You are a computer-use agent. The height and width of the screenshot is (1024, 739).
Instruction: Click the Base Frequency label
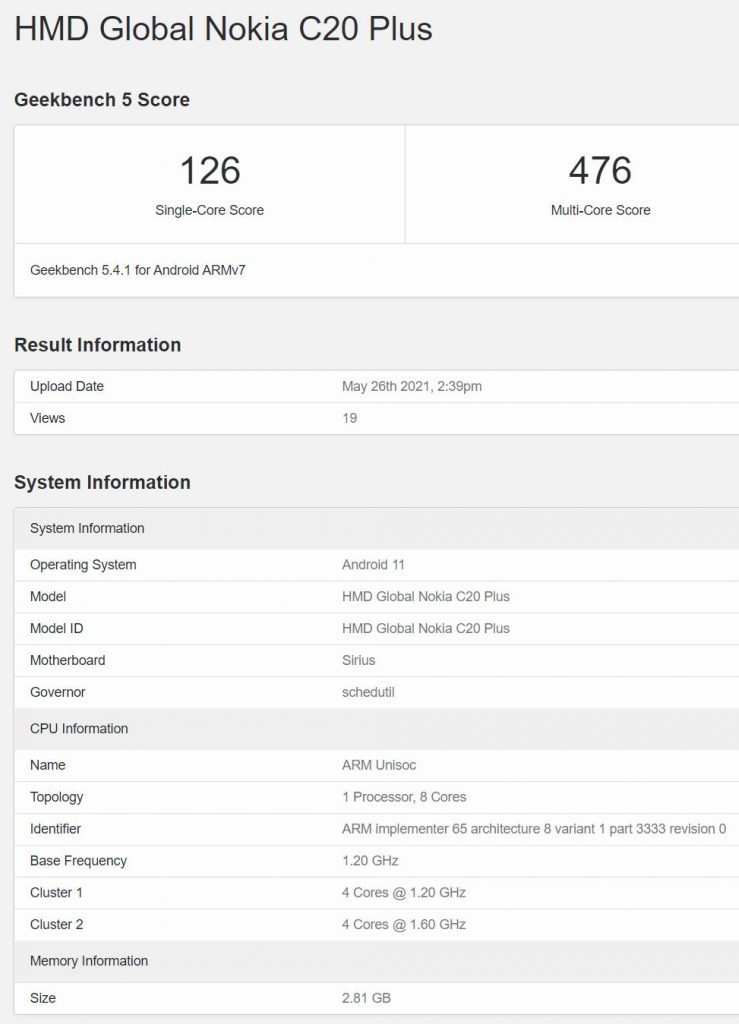78,861
